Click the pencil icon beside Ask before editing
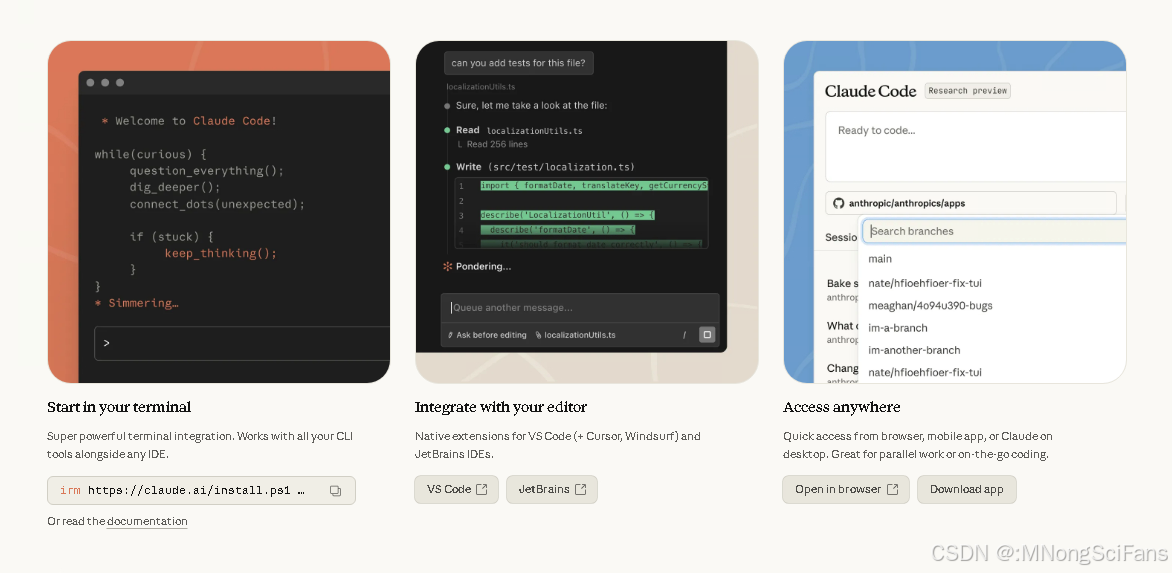The width and height of the screenshot is (1172, 573). click(451, 335)
